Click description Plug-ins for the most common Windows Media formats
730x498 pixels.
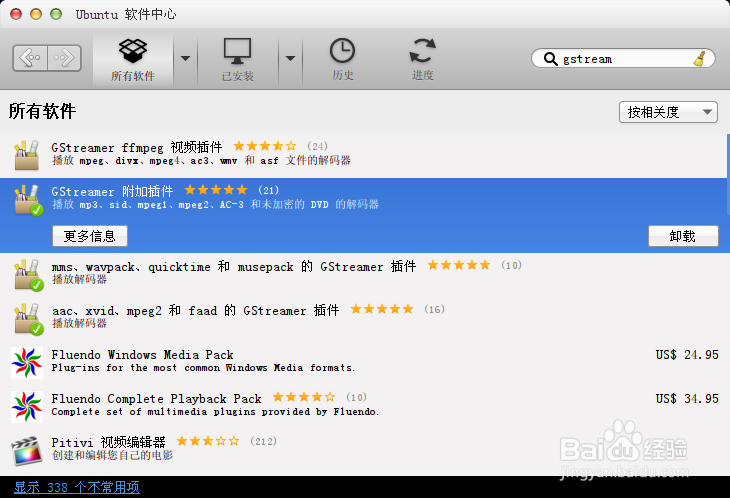click(x=203, y=368)
